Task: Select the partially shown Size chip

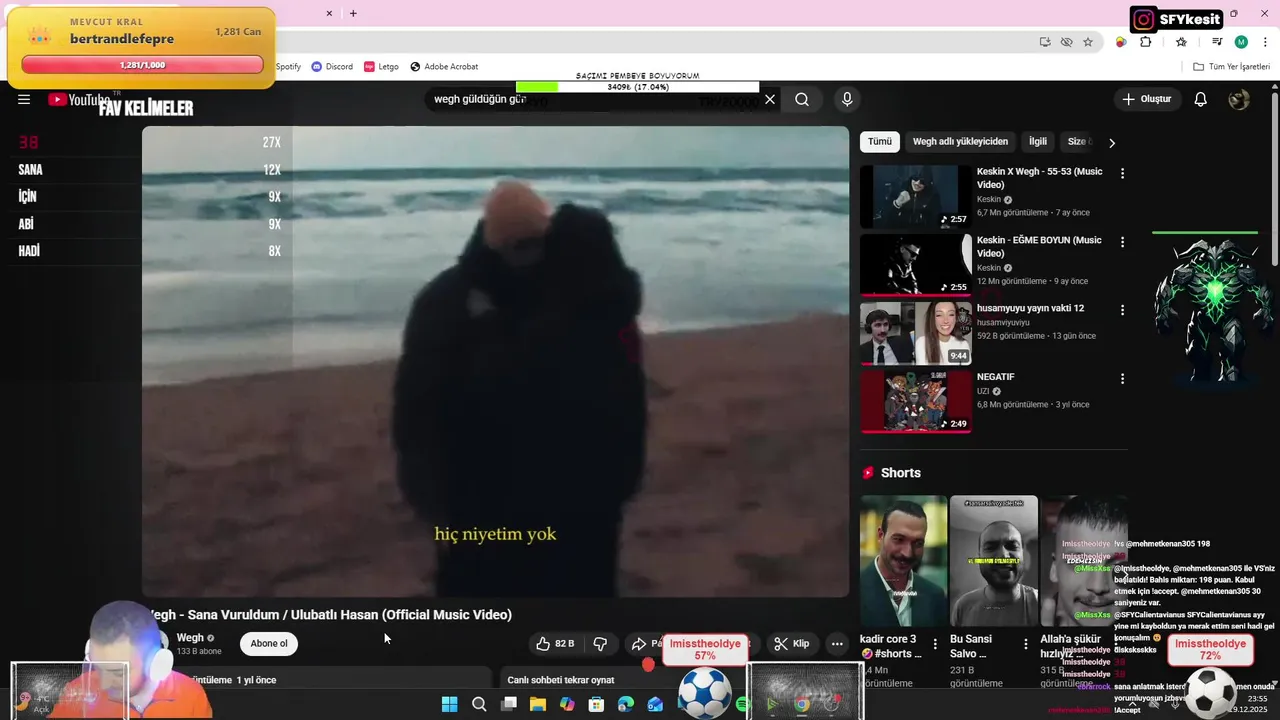Action: [x=1079, y=142]
